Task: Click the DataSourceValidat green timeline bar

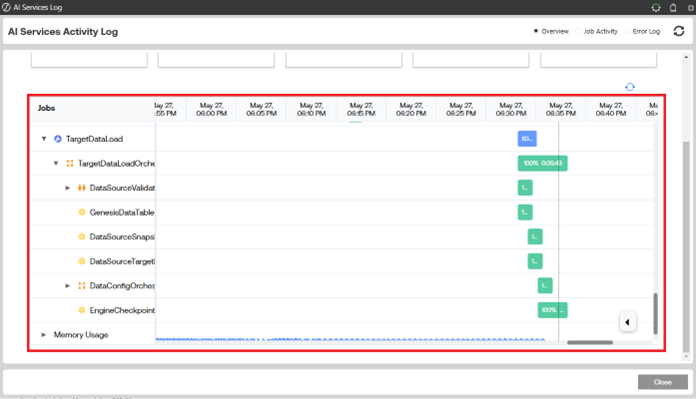Action: 525,188
